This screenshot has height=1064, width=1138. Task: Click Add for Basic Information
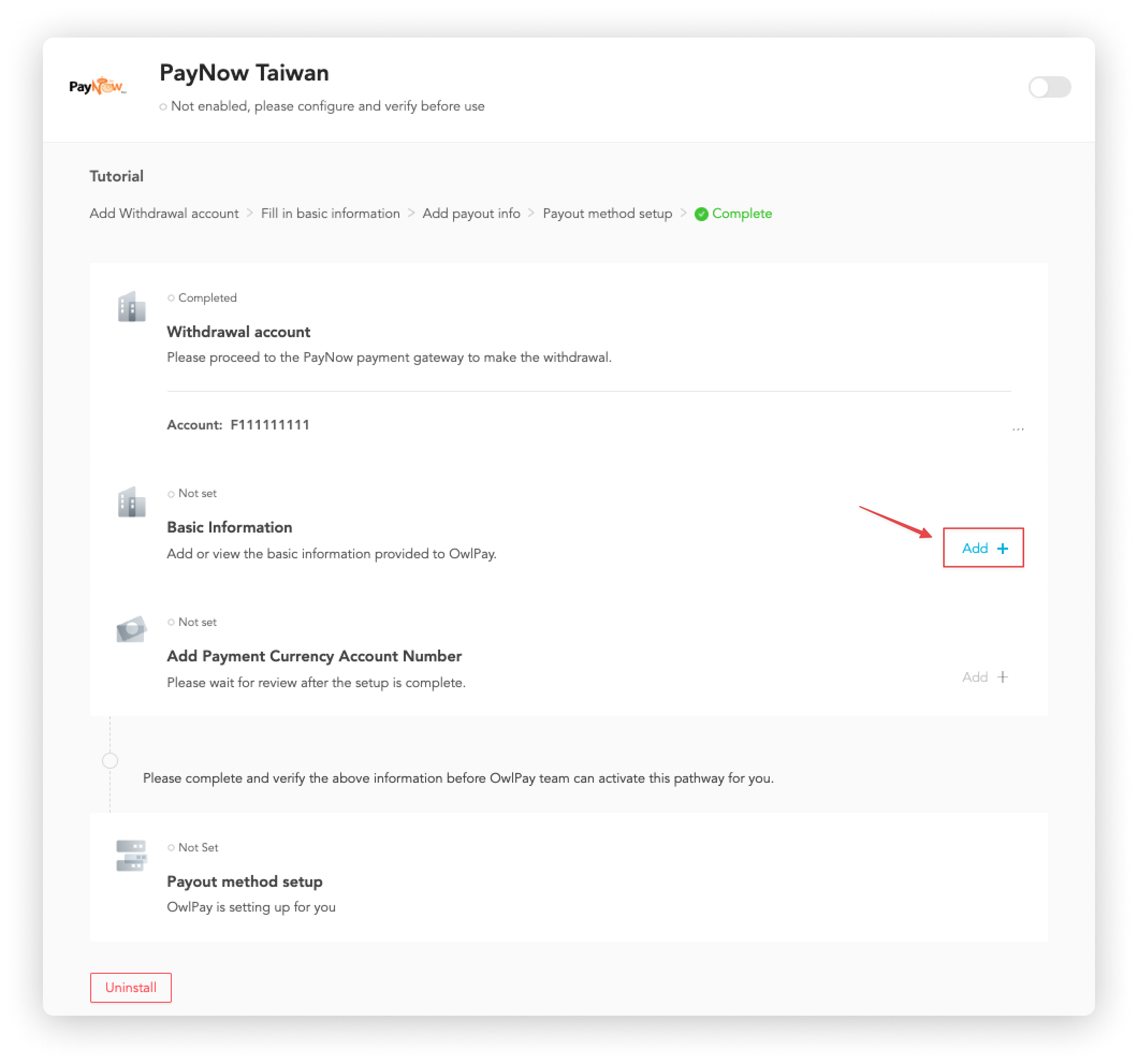click(983, 548)
